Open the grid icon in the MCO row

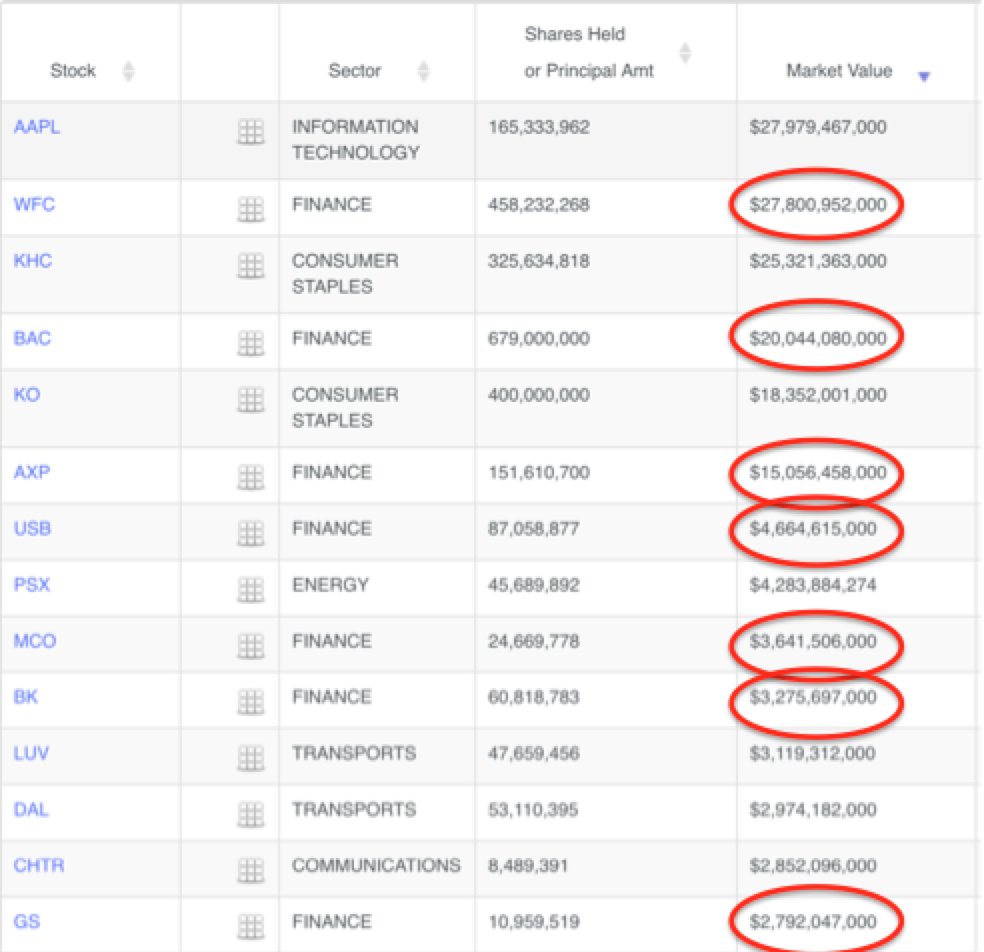[251, 646]
